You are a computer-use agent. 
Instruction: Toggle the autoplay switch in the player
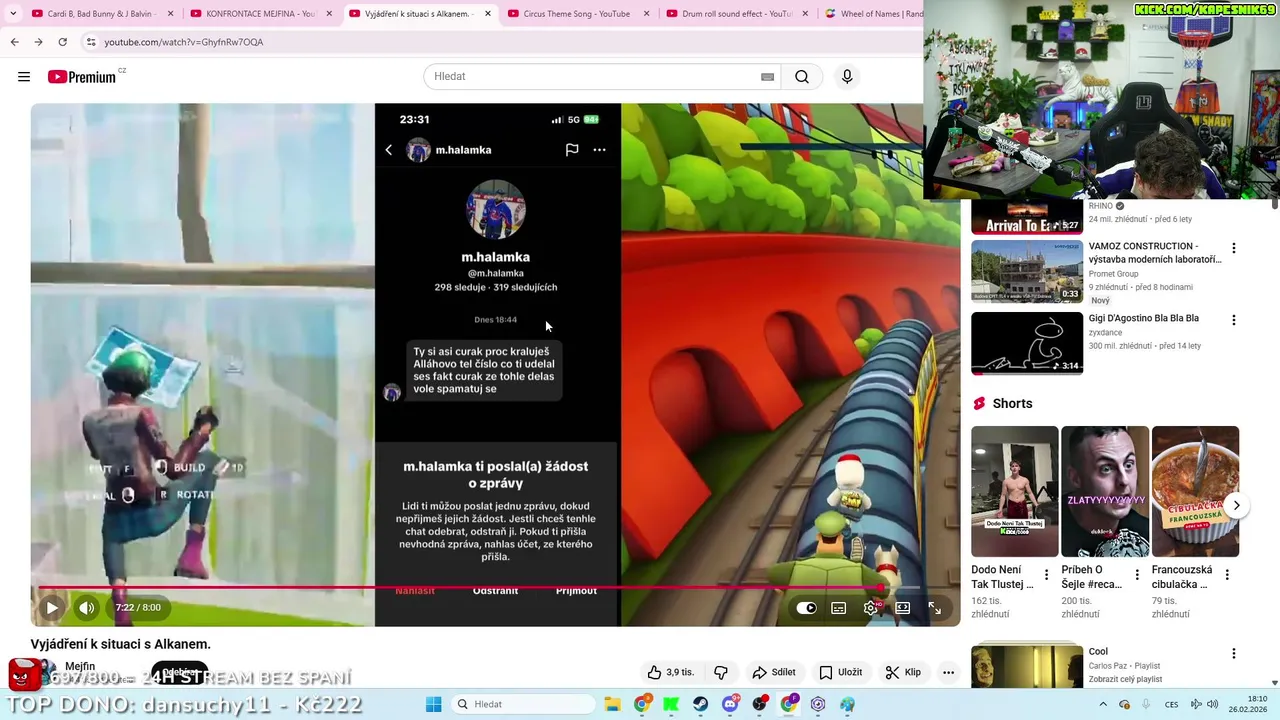pos(807,608)
